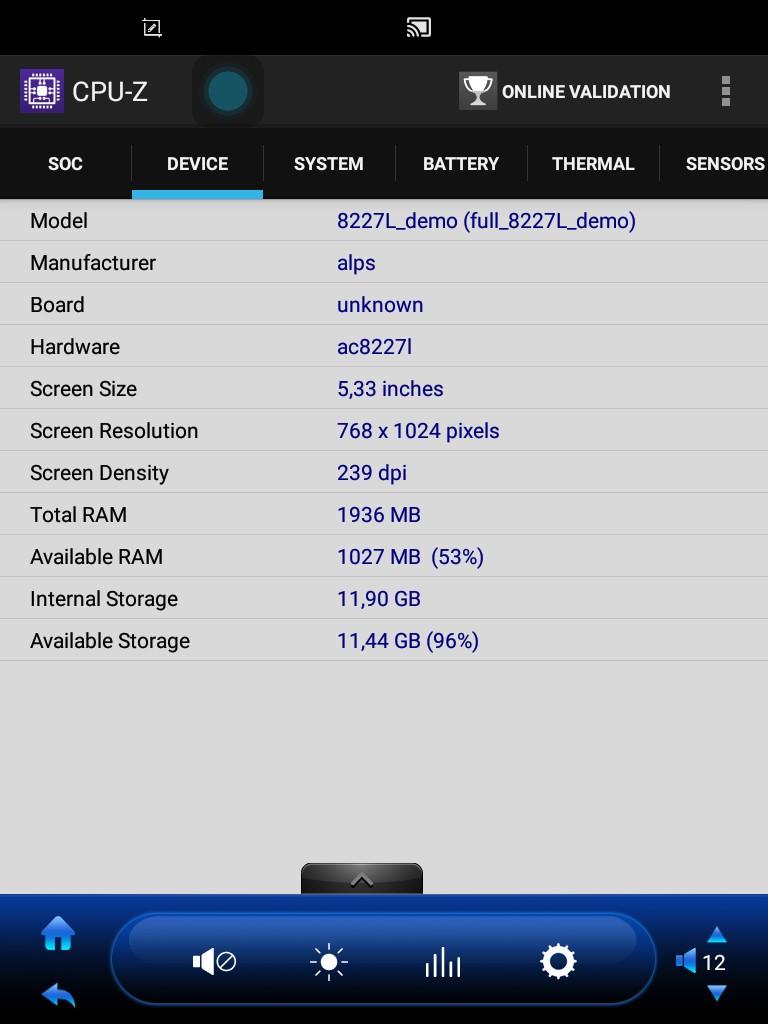Click the volume level number 12

[714, 963]
